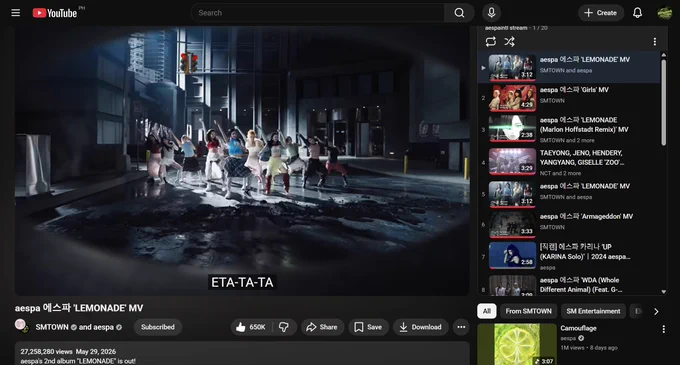Go to YouTube home via logo
This screenshot has height=365, width=680.
coord(55,13)
